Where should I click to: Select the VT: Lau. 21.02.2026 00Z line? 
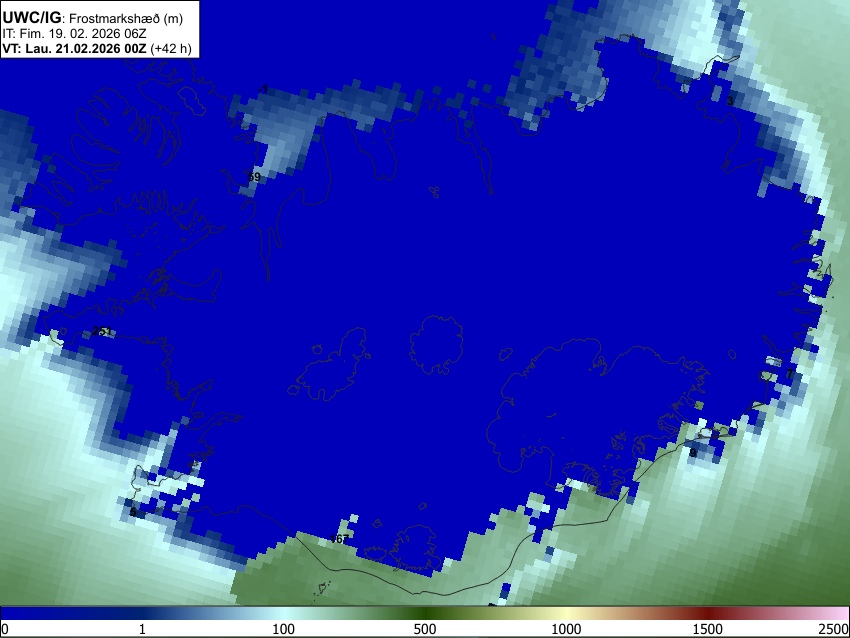97,48
